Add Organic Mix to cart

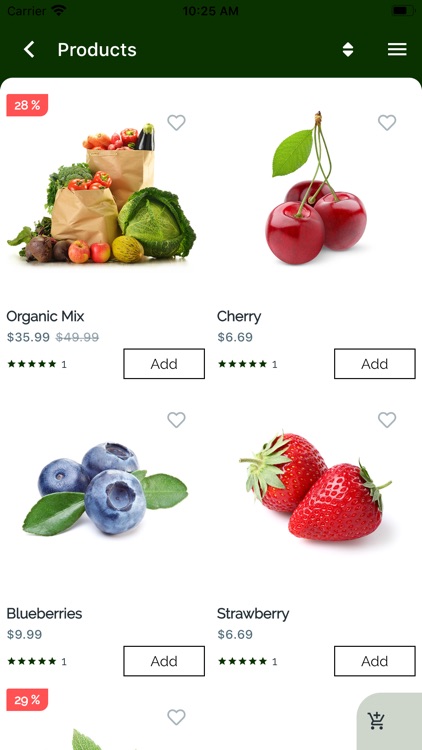coord(164,364)
